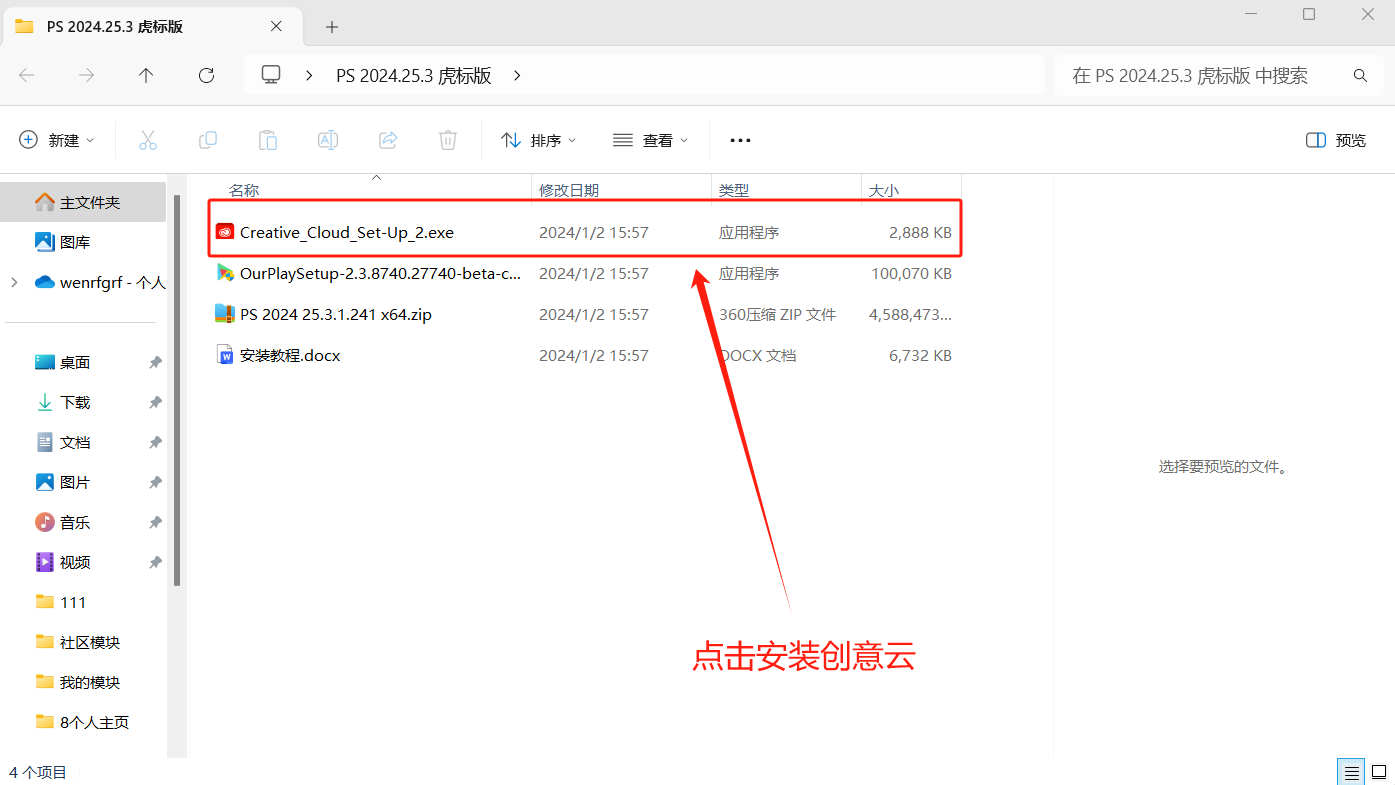
Task: Open the 排序 sort dropdown
Action: [538, 140]
